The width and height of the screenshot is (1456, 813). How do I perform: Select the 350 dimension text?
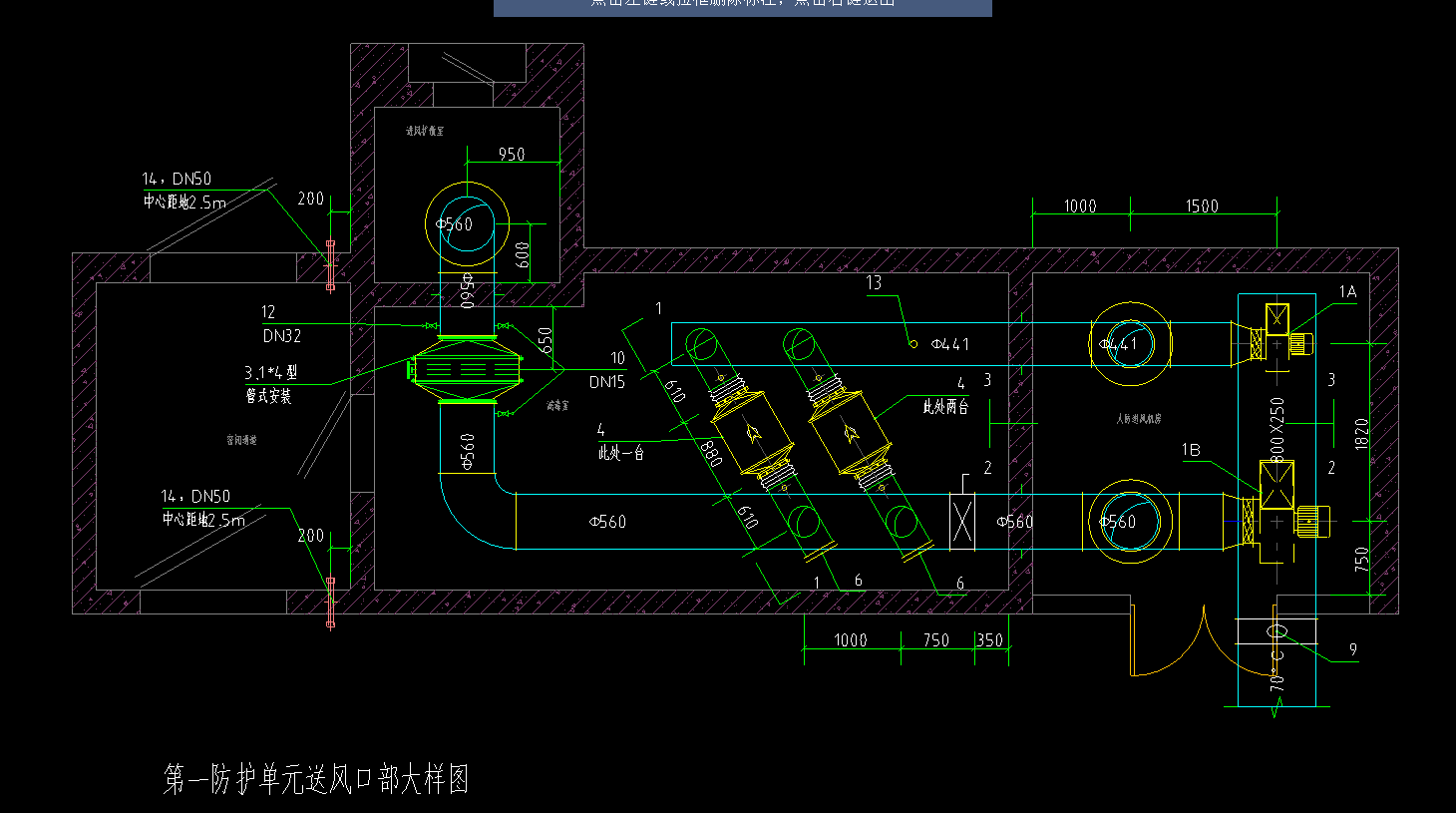(x=989, y=640)
